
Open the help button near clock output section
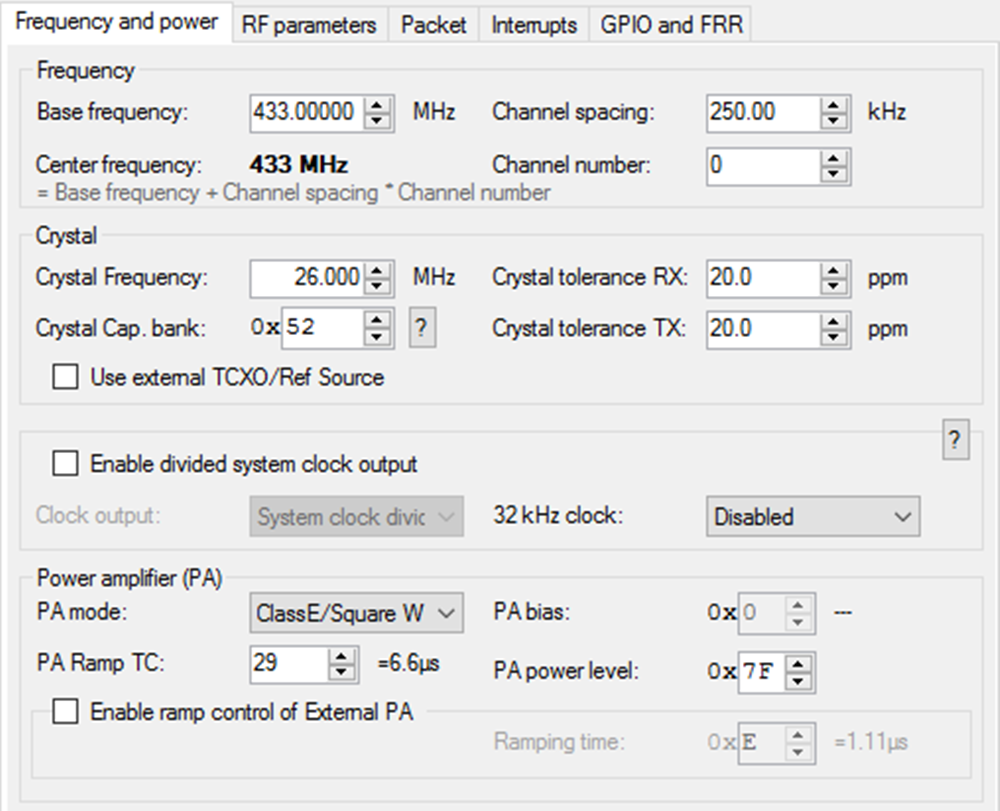tap(956, 441)
